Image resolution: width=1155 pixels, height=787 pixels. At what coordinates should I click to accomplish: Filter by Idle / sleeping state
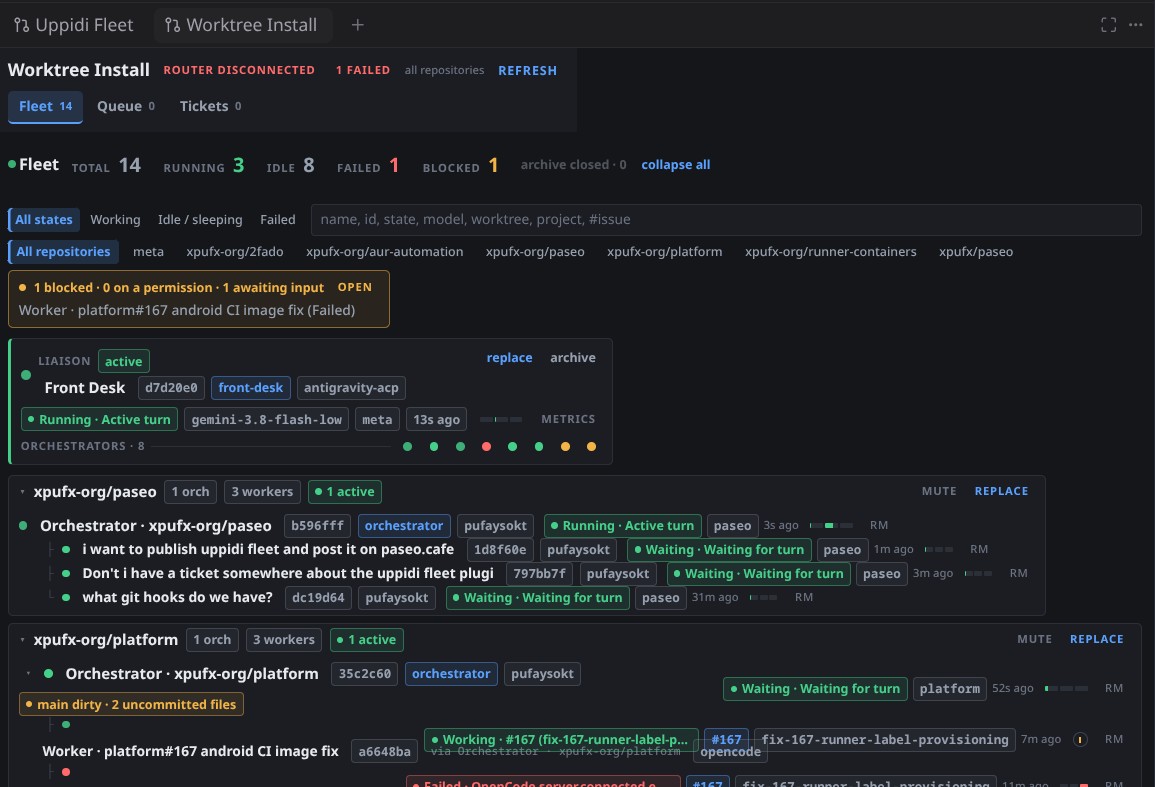[x=200, y=220]
